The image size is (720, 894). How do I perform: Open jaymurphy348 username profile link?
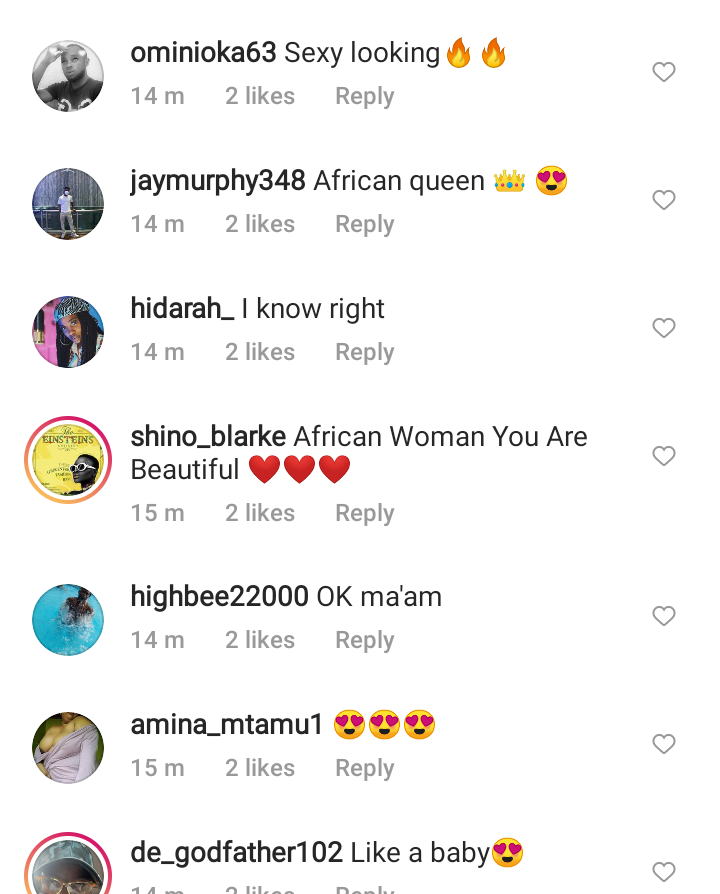[218, 181]
